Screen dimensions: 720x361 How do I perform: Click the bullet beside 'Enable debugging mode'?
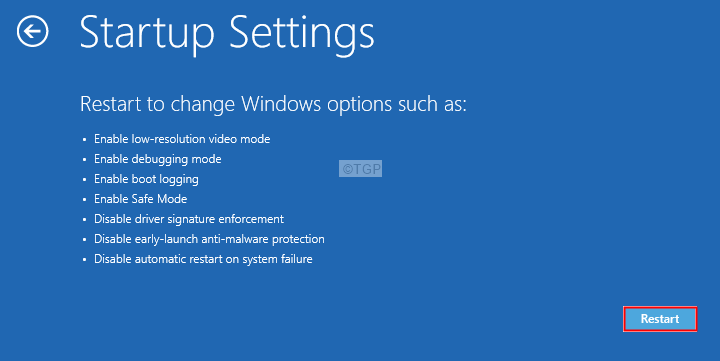click(x=84, y=160)
